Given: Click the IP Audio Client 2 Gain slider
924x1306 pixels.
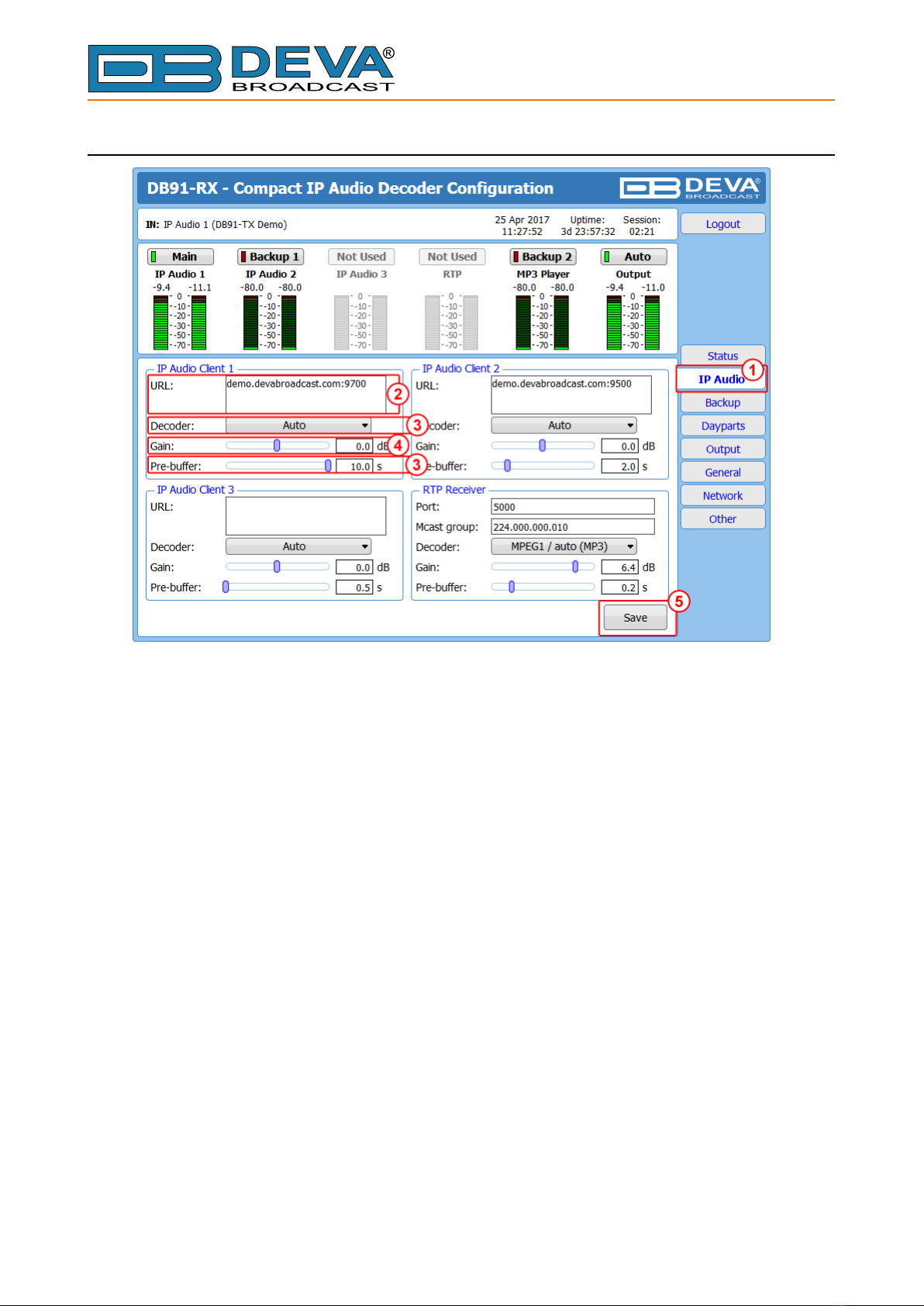Looking at the screenshot, I should click(x=543, y=446).
